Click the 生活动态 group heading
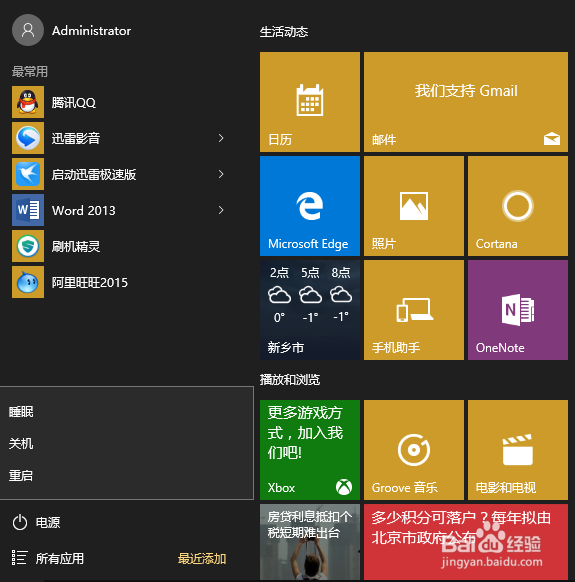 pos(284,32)
